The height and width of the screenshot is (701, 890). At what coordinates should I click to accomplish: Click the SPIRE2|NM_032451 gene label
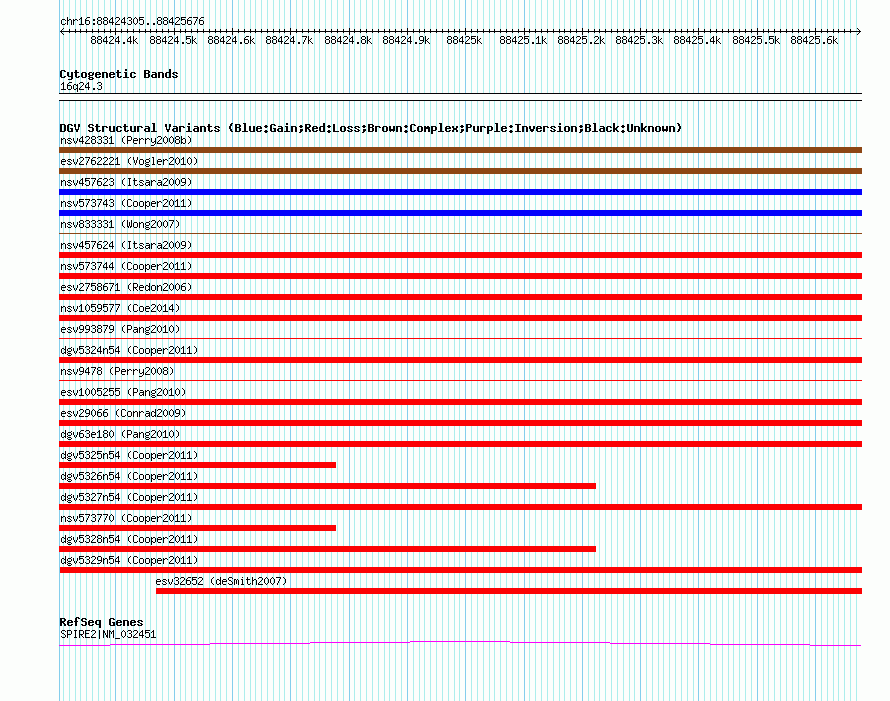click(x=108, y=635)
